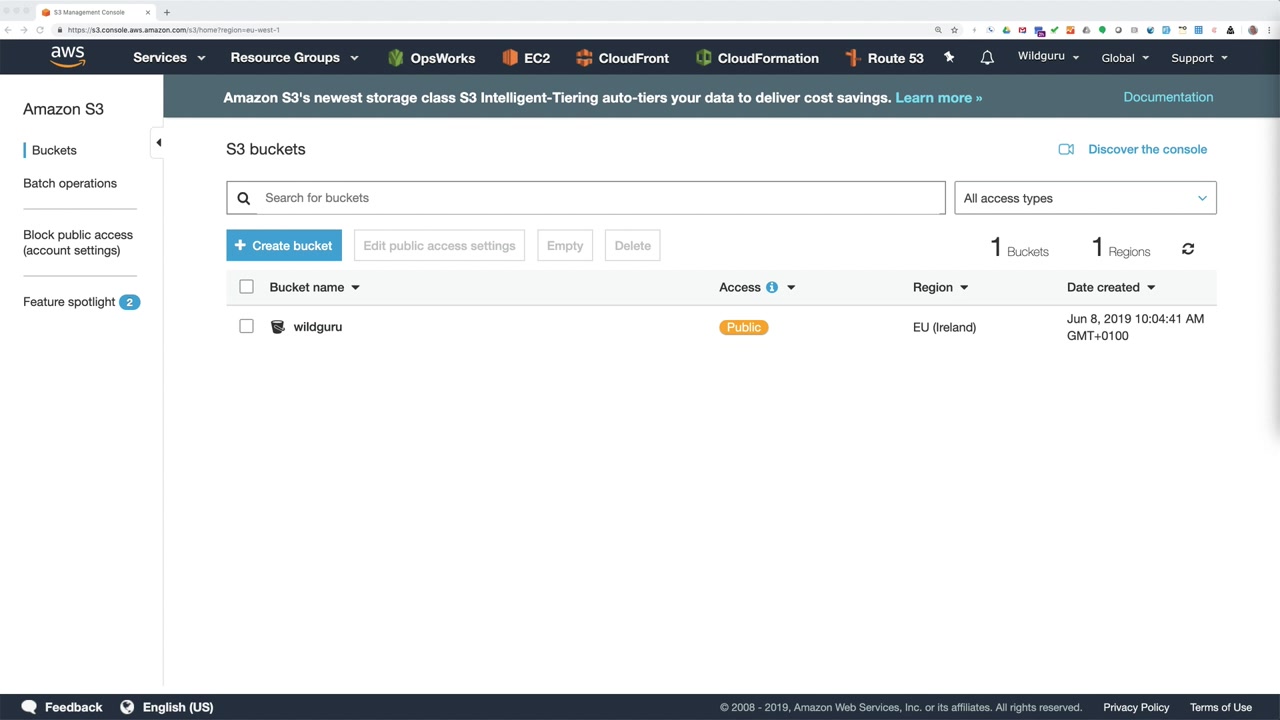Select Buckets in the sidebar
Viewport: 1280px width, 720px height.
coord(54,150)
